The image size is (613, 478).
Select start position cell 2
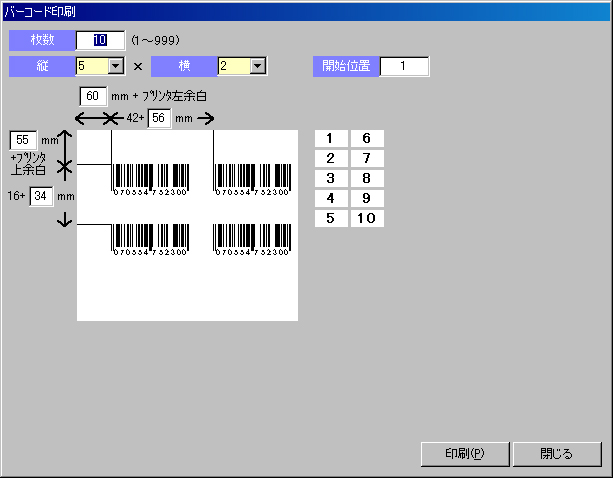pos(331,158)
